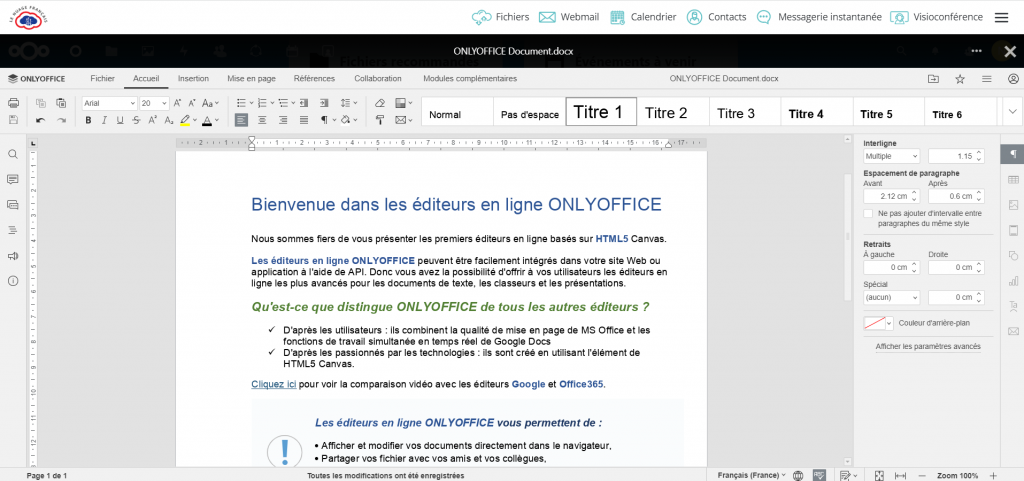Follow the Cliquez ici hyperlink
This screenshot has height=481, width=1024.
(274, 384)
